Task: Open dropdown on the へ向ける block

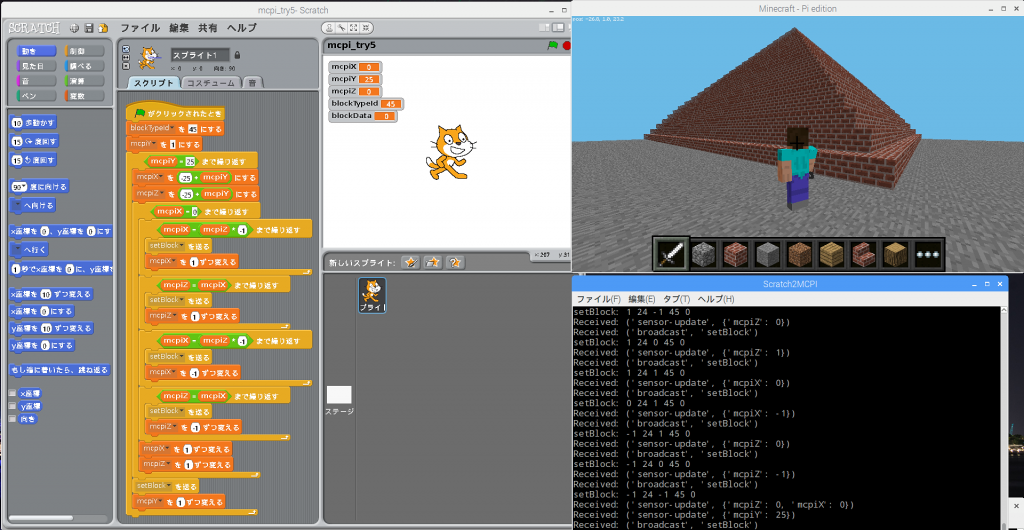Action: coord(17,206)
